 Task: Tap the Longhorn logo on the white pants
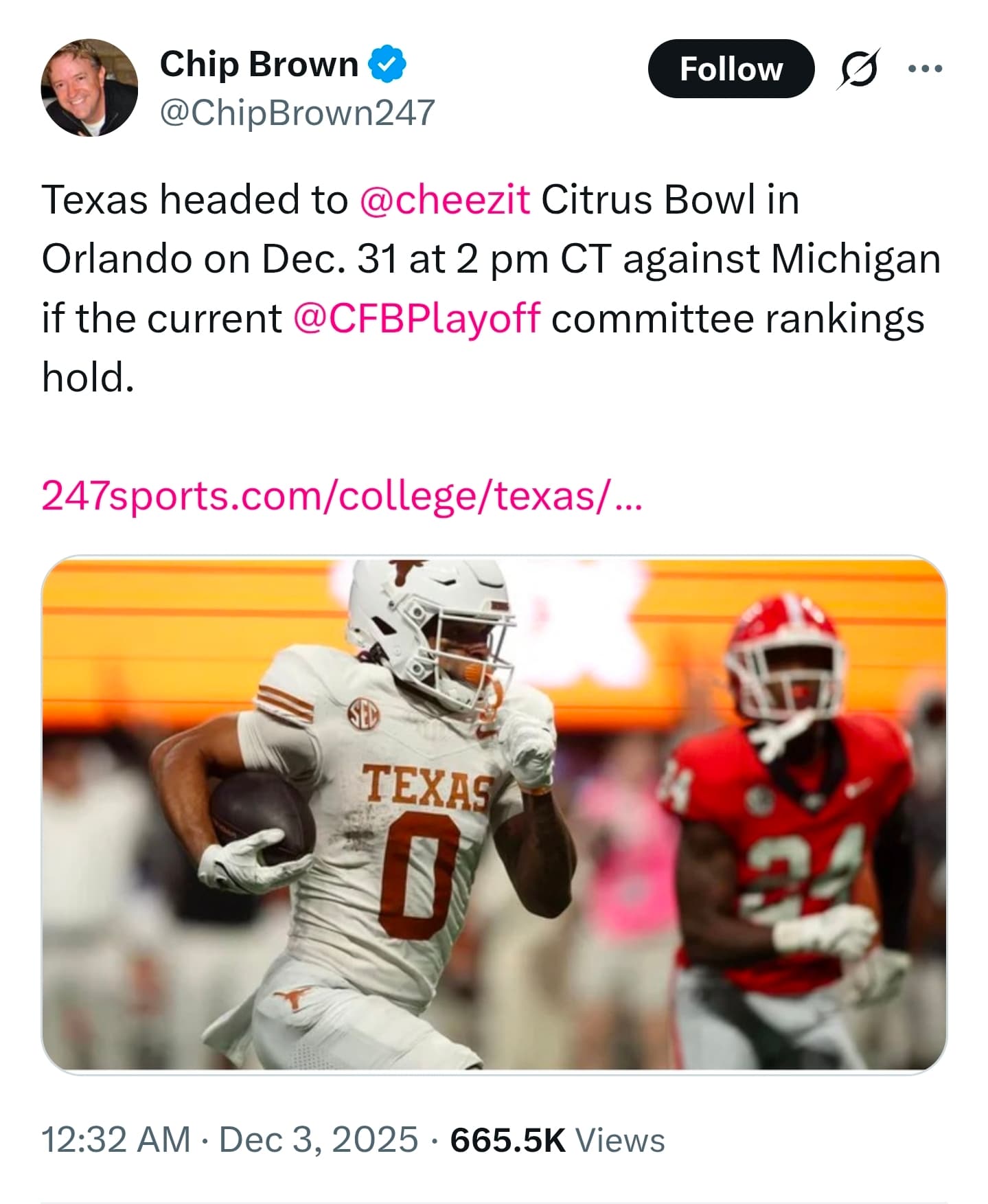point(294,997)
